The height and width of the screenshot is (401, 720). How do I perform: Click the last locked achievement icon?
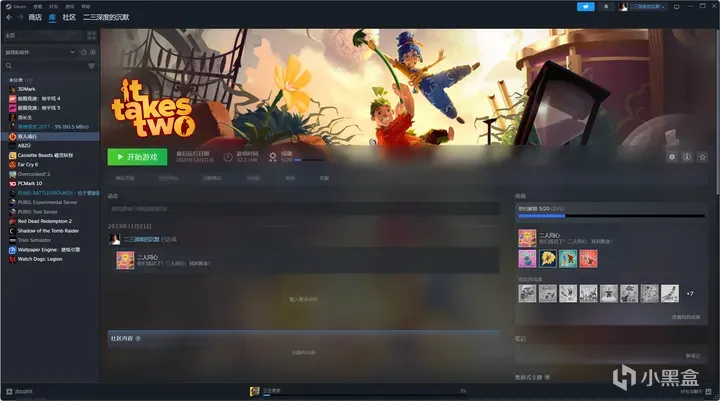669,294
